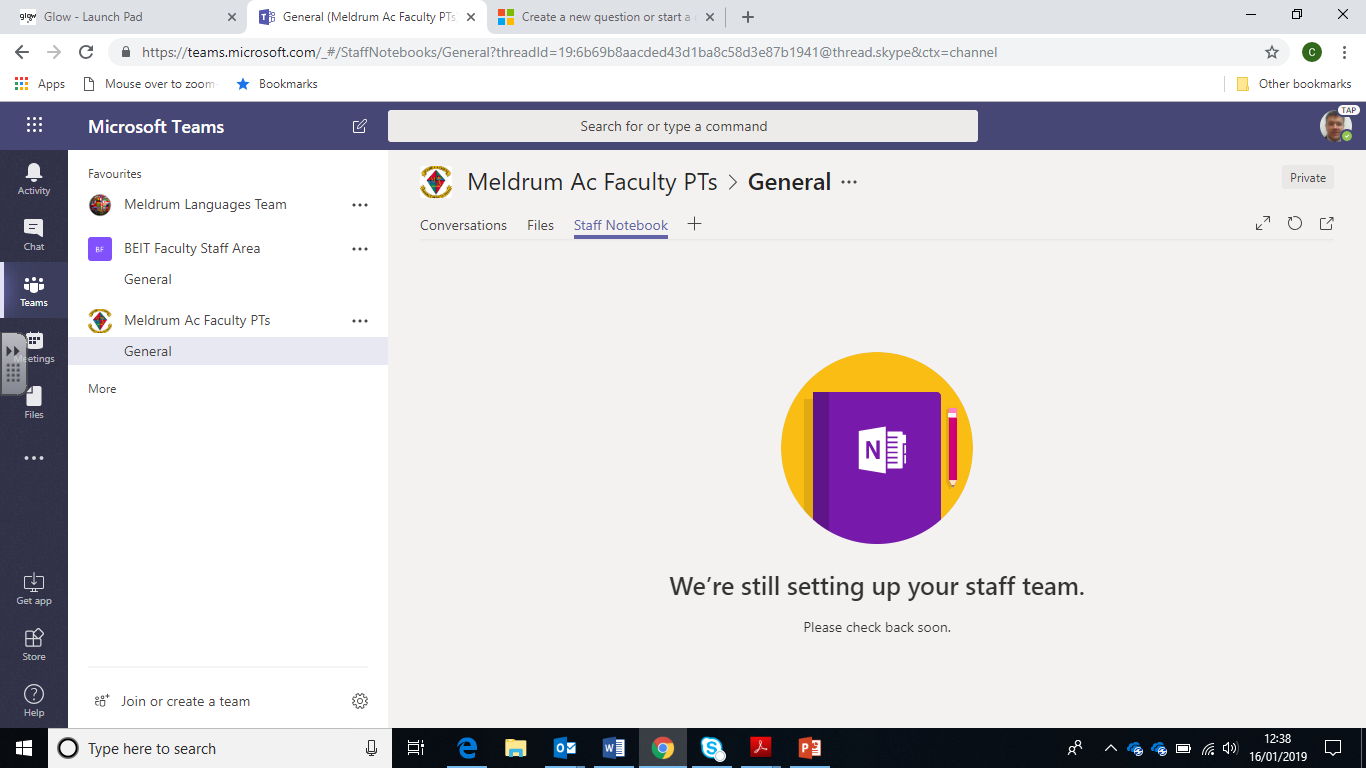Go back in browser history
1366x768 pixels.
coord(22,52)
